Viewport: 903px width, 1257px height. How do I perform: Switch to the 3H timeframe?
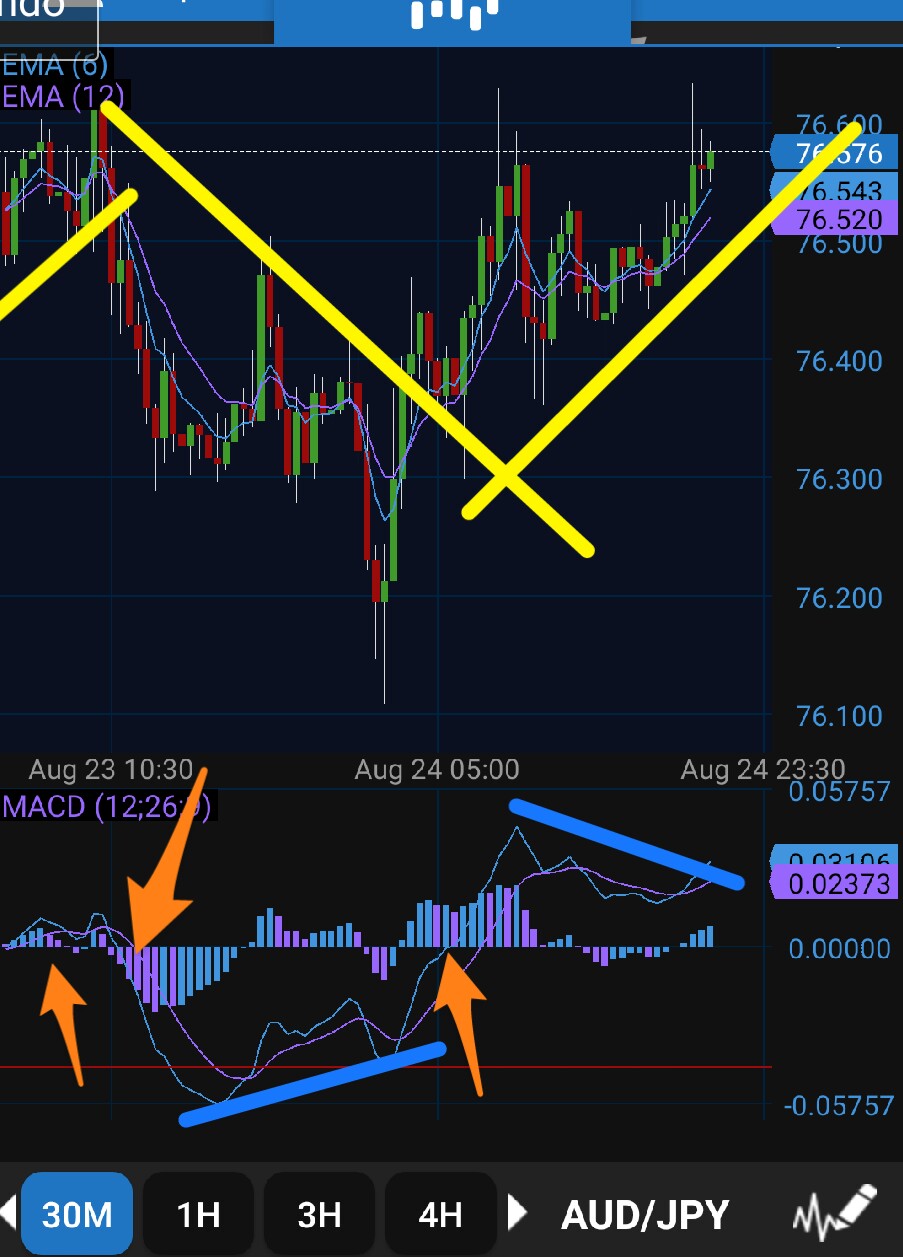point(319,1214)
